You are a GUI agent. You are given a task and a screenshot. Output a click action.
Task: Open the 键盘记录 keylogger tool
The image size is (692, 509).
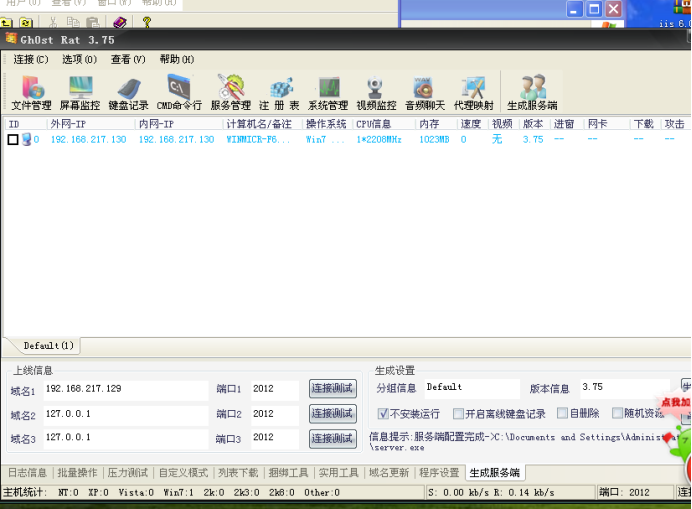point(128,92)
